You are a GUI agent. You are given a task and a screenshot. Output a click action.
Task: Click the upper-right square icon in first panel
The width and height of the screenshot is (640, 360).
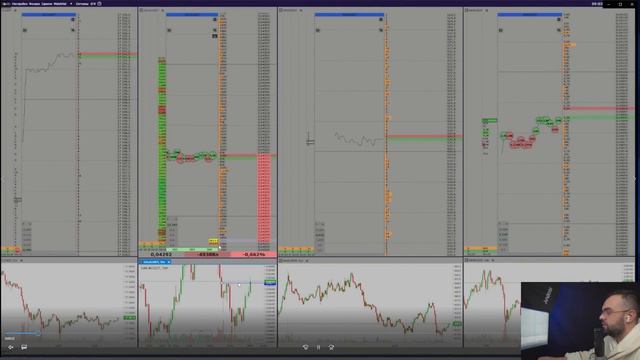73,19
